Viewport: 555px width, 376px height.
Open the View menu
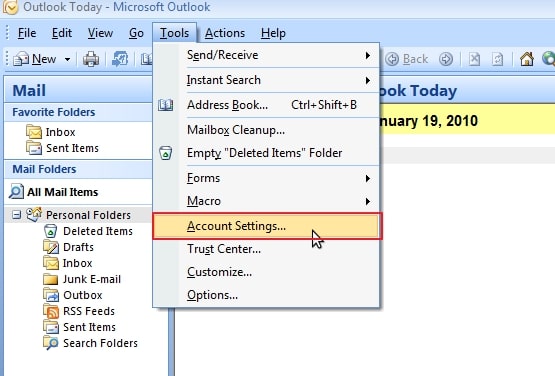coord(100,33)
